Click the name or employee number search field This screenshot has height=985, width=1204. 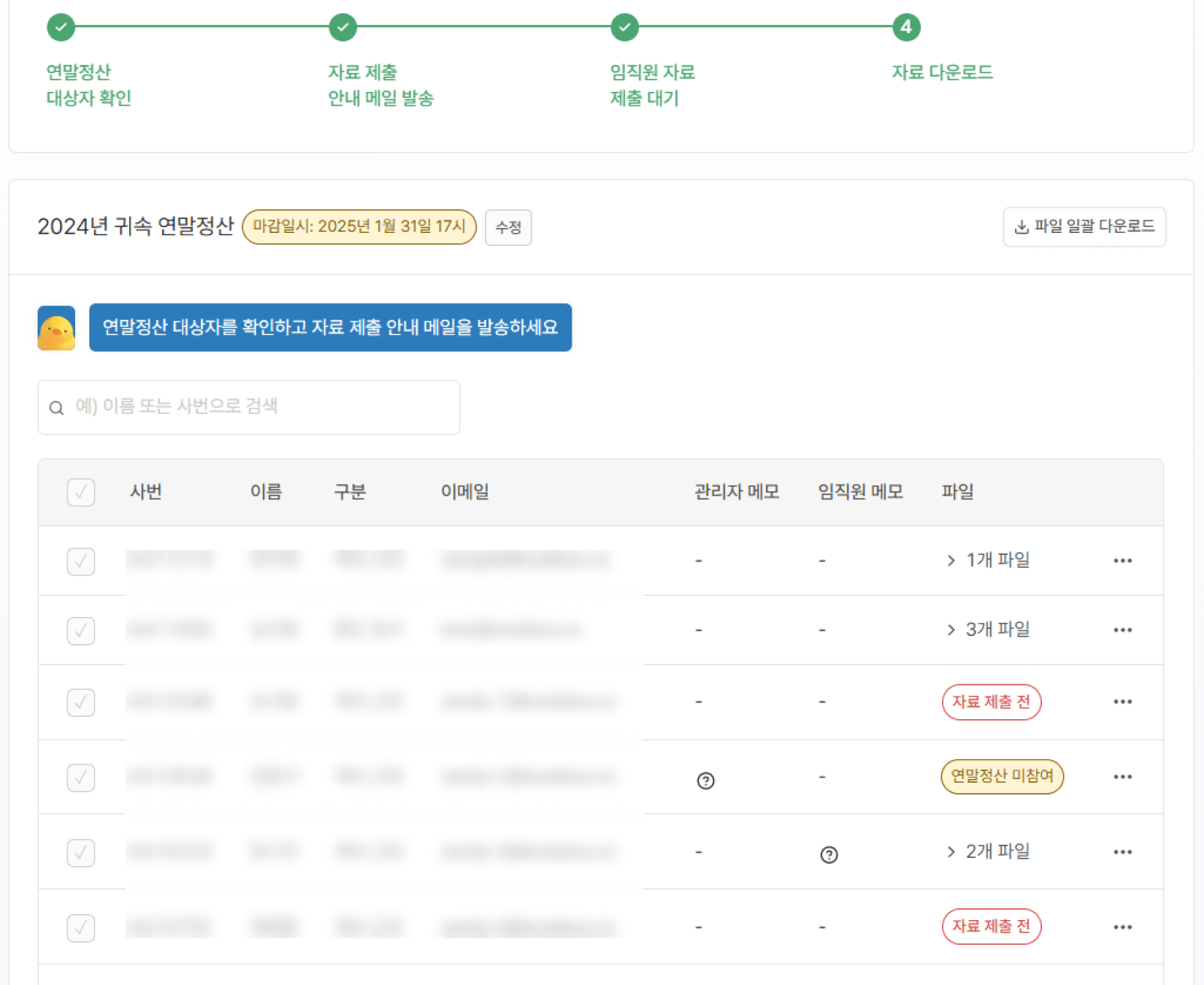pos(248,407)
